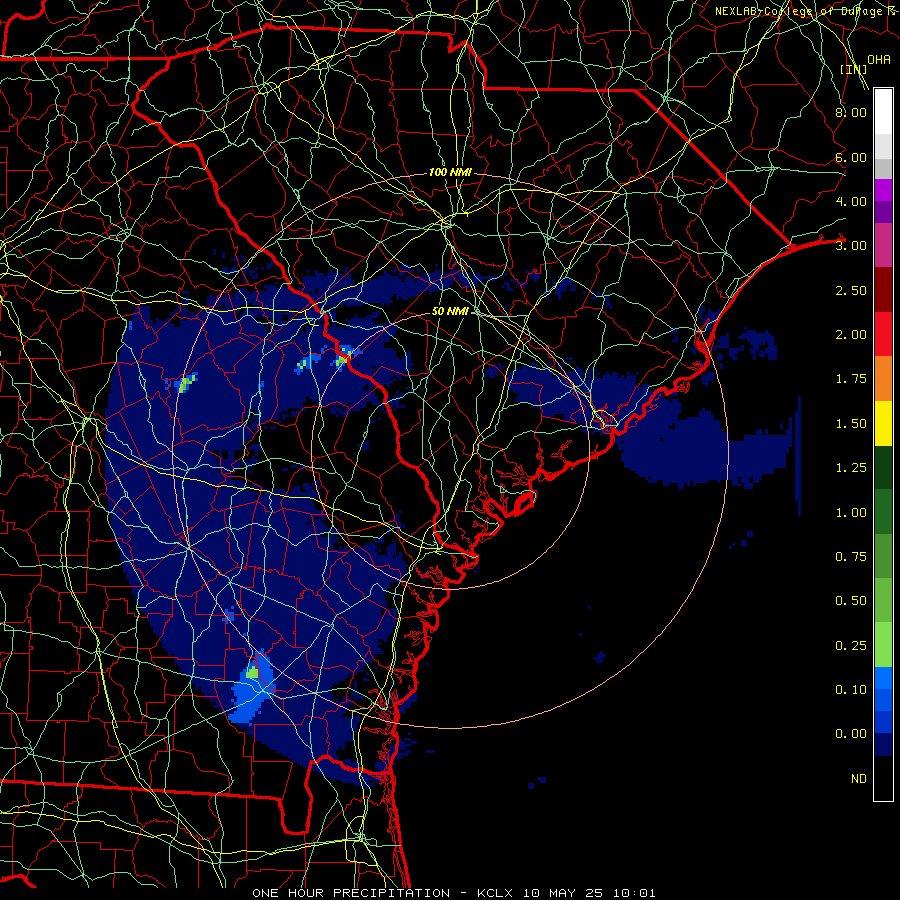Click the 0.75 legend value
The height and width of the screenshot is (900, 900).
(851, 557)
